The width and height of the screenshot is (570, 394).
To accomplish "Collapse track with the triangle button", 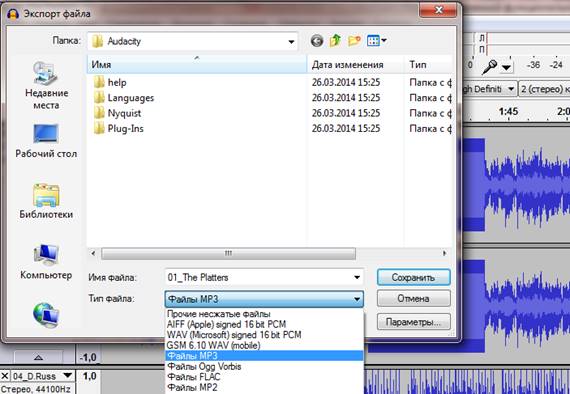I will [39, 358].
